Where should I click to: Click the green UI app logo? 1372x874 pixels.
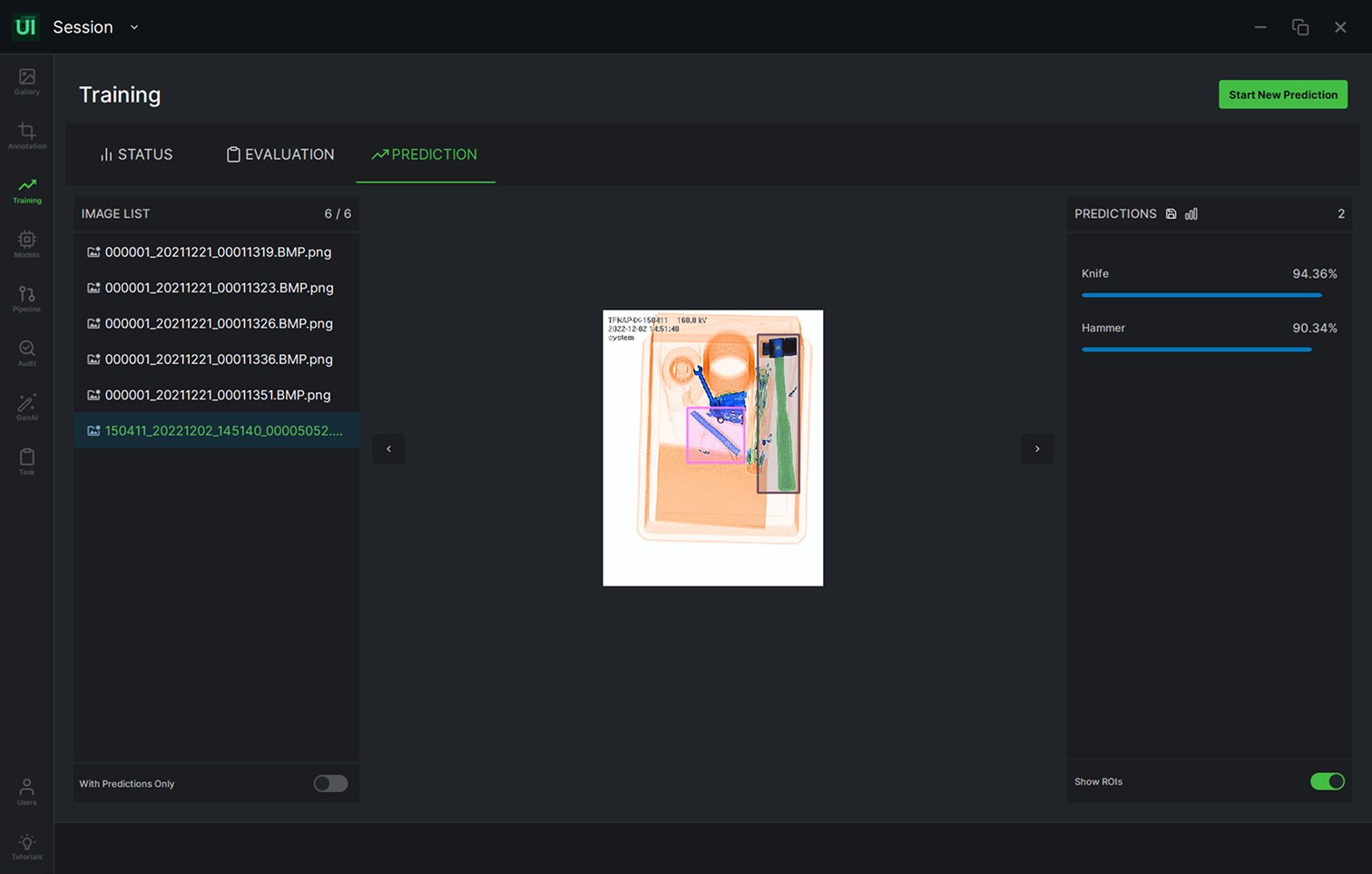click(25, 26)
